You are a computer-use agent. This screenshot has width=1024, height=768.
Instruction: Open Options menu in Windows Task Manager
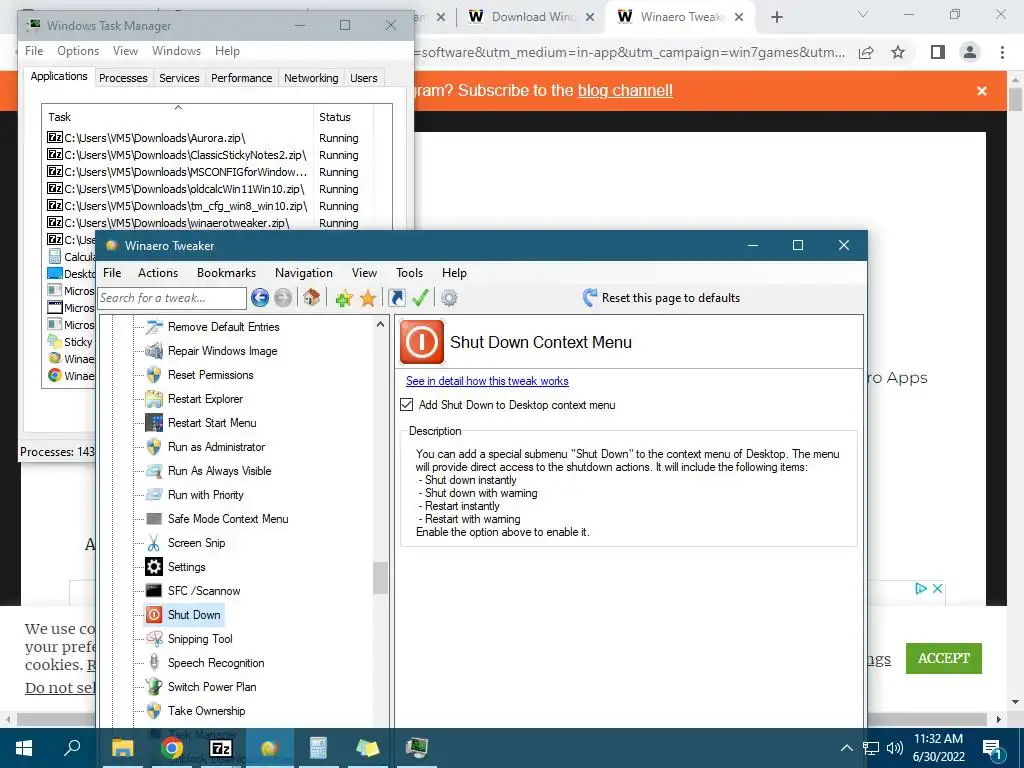(x=78, y=51)
